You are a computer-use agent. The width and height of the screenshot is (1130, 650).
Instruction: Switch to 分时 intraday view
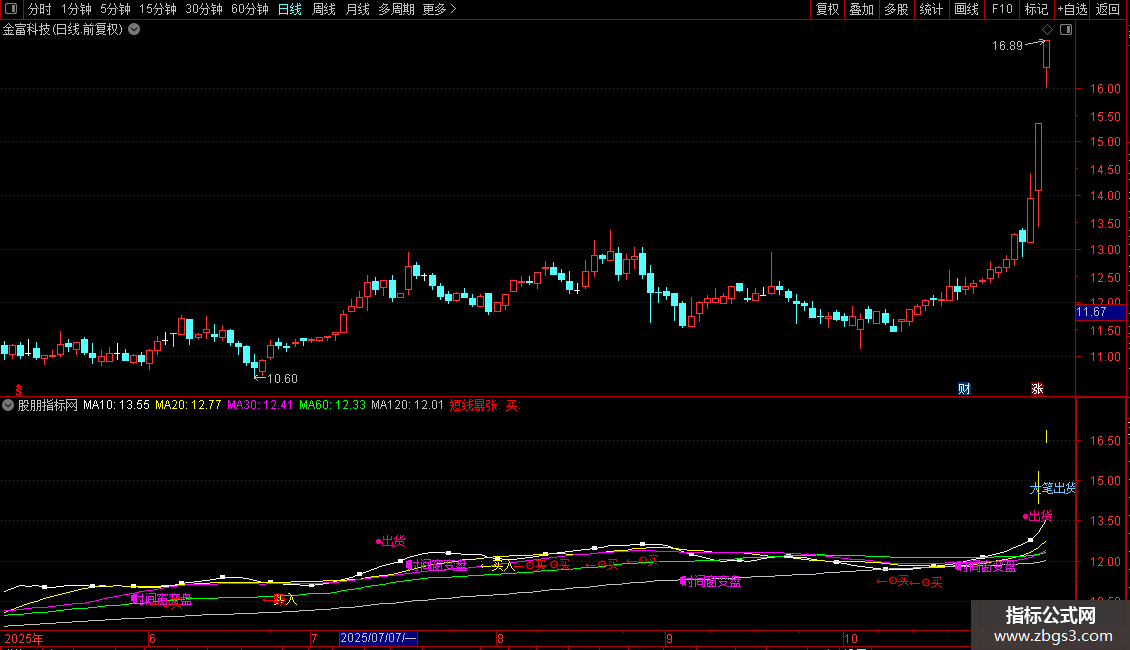click(40, 9)
